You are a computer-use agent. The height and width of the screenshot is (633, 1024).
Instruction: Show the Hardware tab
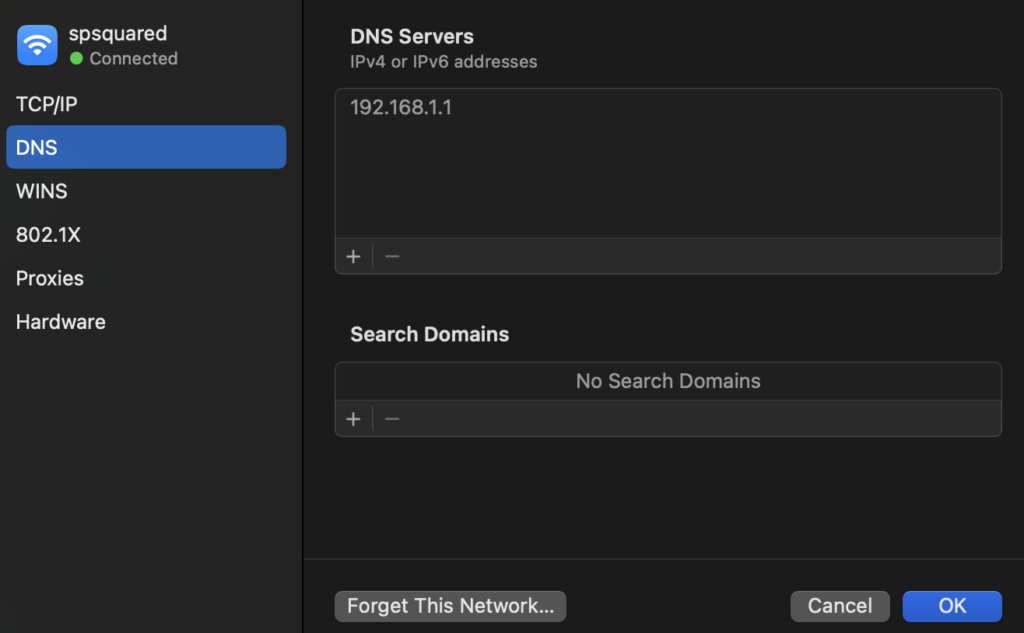click(x=61, y=322)
